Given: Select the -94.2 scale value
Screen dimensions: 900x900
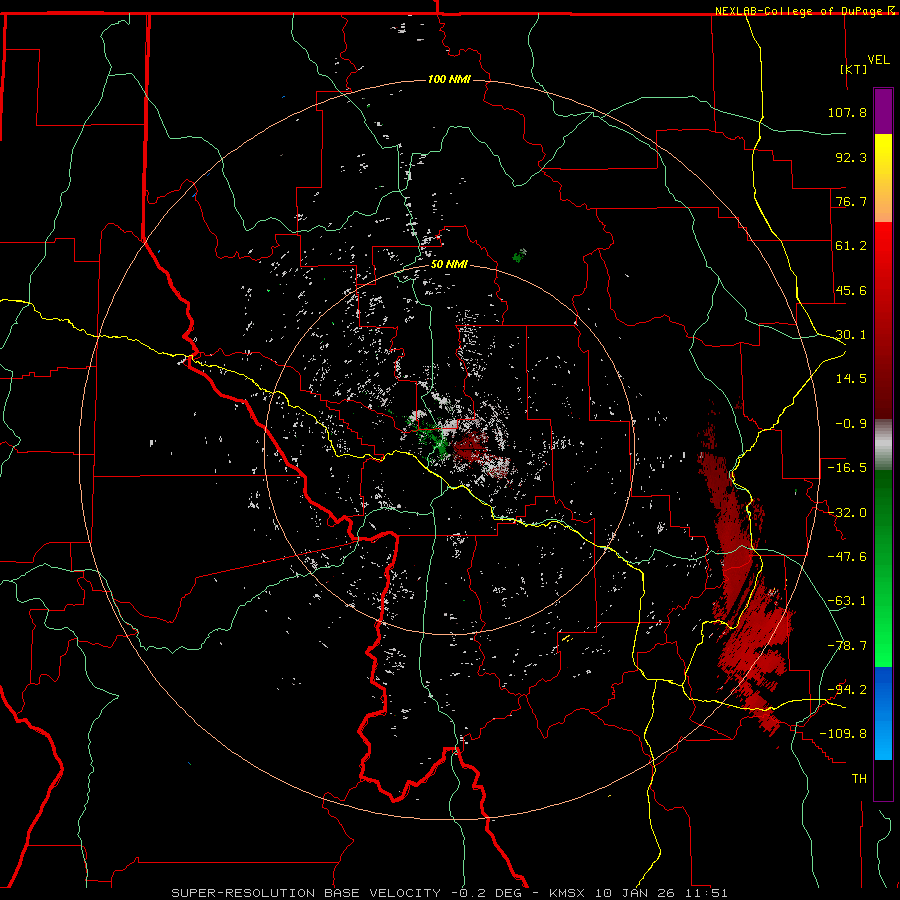Looking at the screenshot, I should (x=847, y=690).
